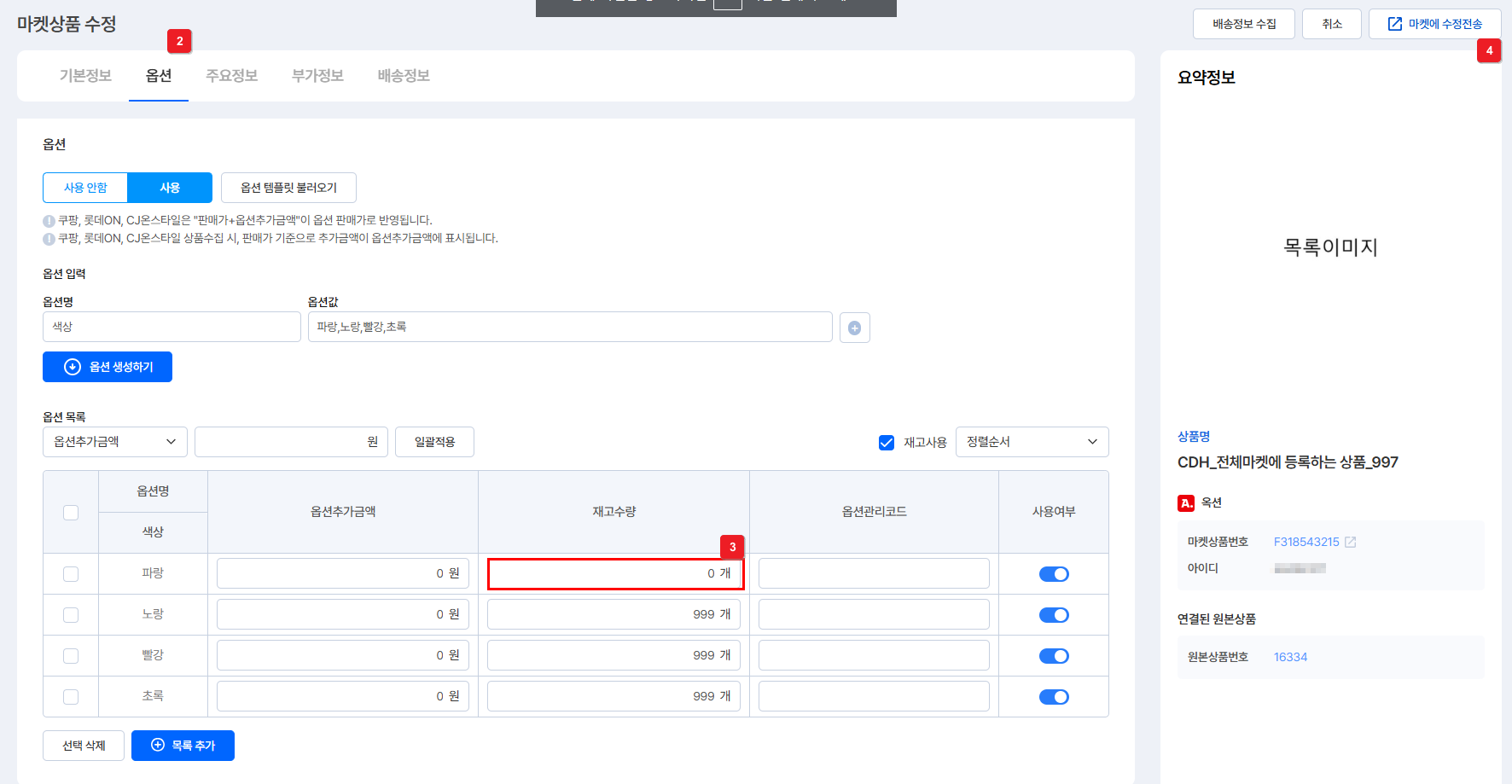Open the 기본정보 tab
The height and width of the screenshot is (784, 1512).
[85, 76]
